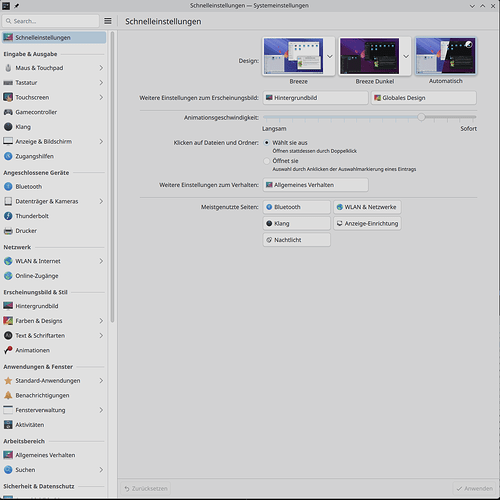Choose the Automatisch design thumbnail
This screenshot has width=500, height=500.
pyautogui.click(x=446, y=56)
